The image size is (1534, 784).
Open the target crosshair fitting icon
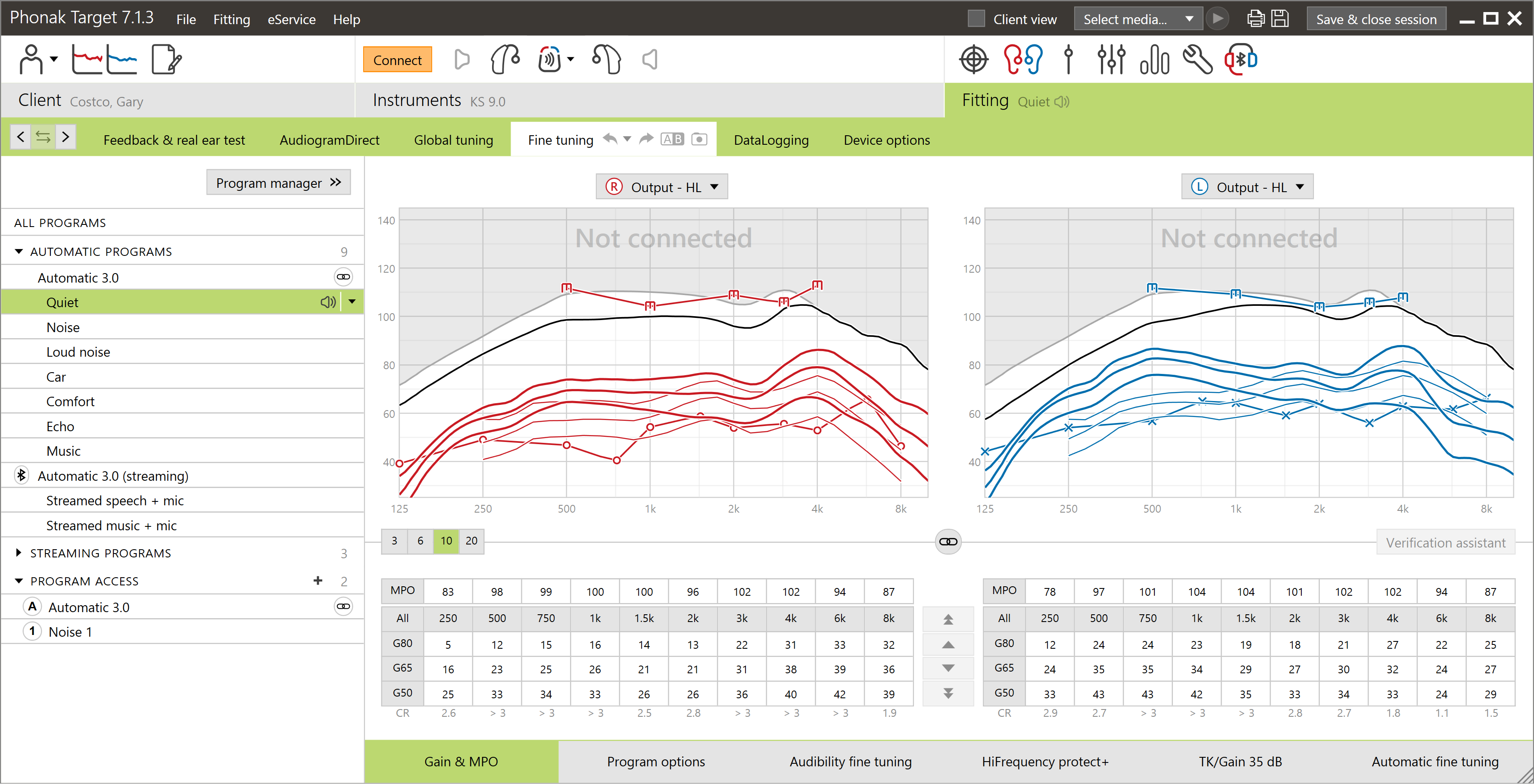(974, 59)
